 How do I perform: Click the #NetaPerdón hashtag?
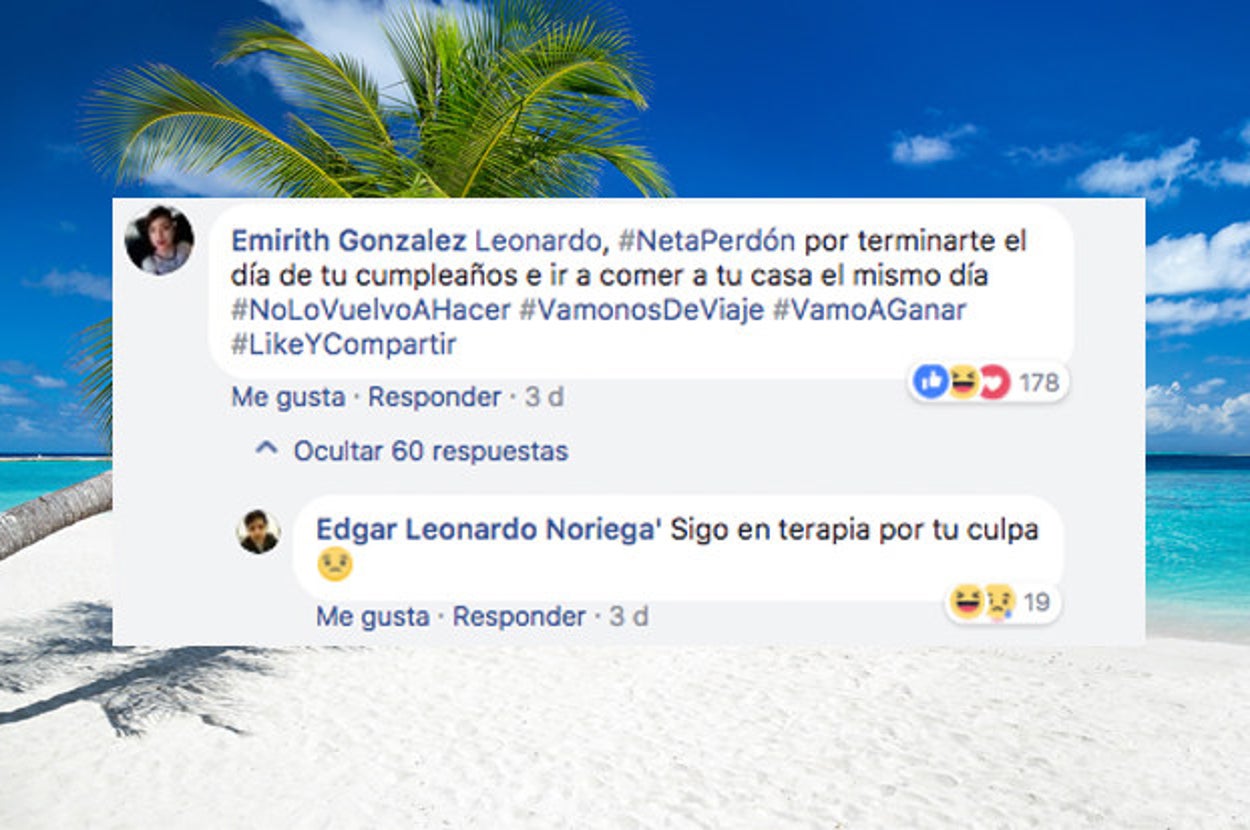pyautogui.click(x=706, y=241)
